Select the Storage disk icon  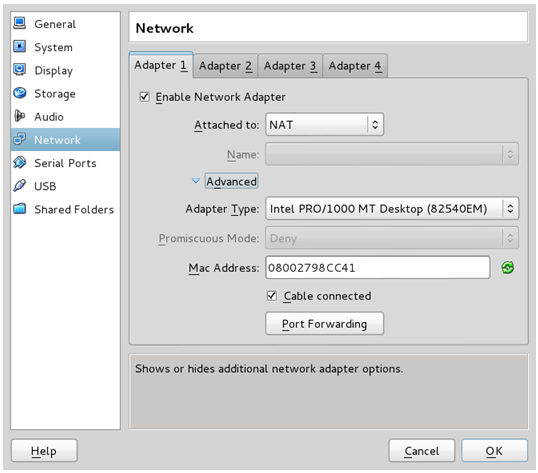20,93
